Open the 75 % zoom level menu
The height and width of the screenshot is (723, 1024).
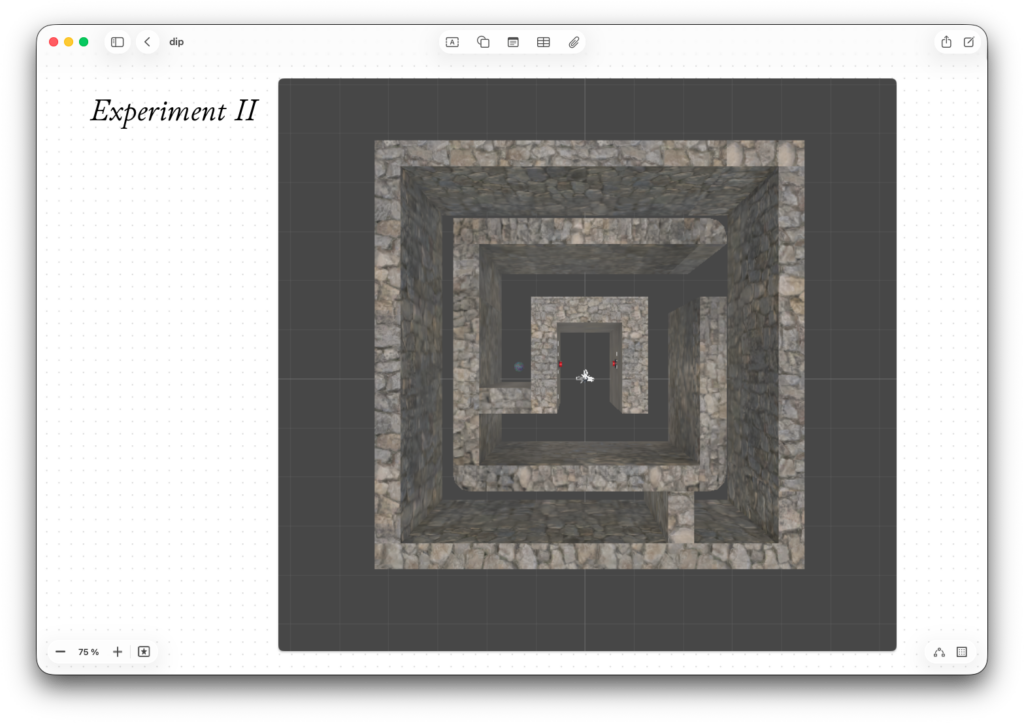coord(89,652)
